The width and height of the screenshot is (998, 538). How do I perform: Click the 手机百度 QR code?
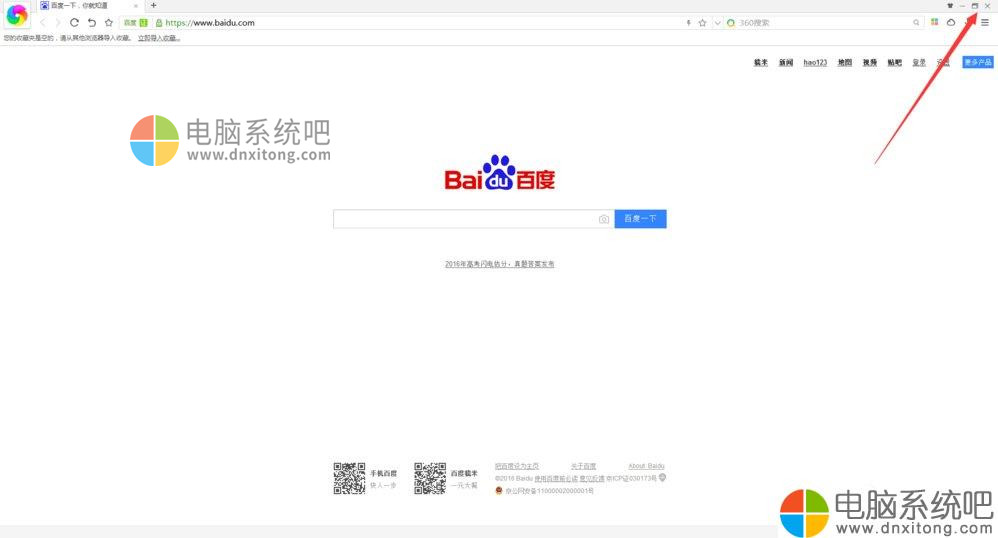(x=349, y=478)
